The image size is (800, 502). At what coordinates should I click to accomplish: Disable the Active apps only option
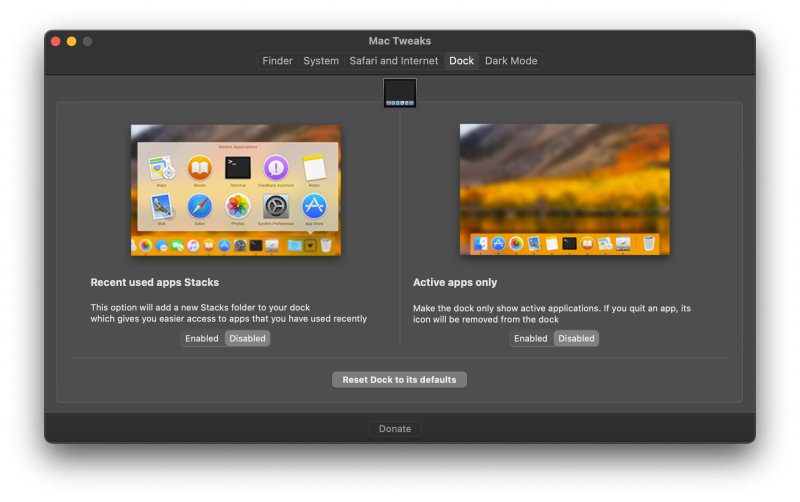tap(576, 338)
